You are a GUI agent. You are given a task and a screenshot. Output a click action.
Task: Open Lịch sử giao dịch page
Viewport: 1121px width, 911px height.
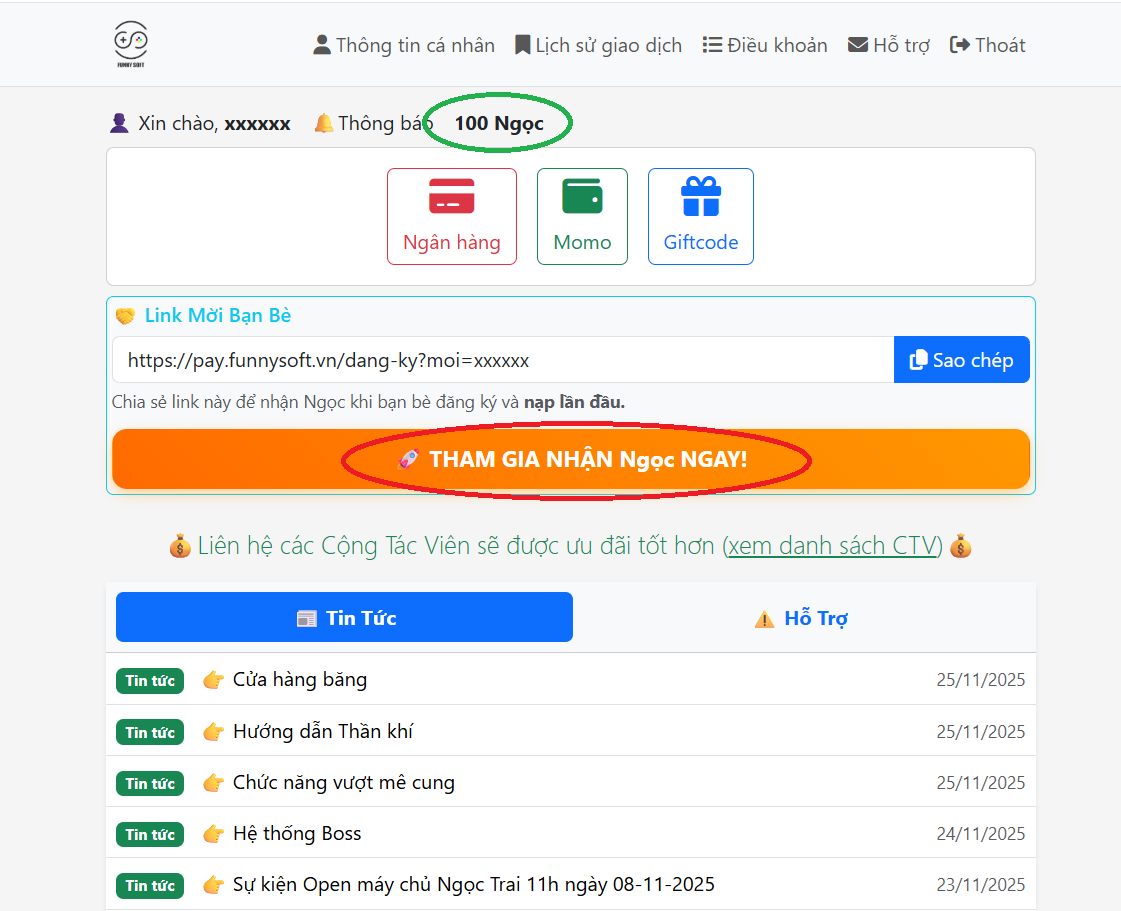coord(598,45)
